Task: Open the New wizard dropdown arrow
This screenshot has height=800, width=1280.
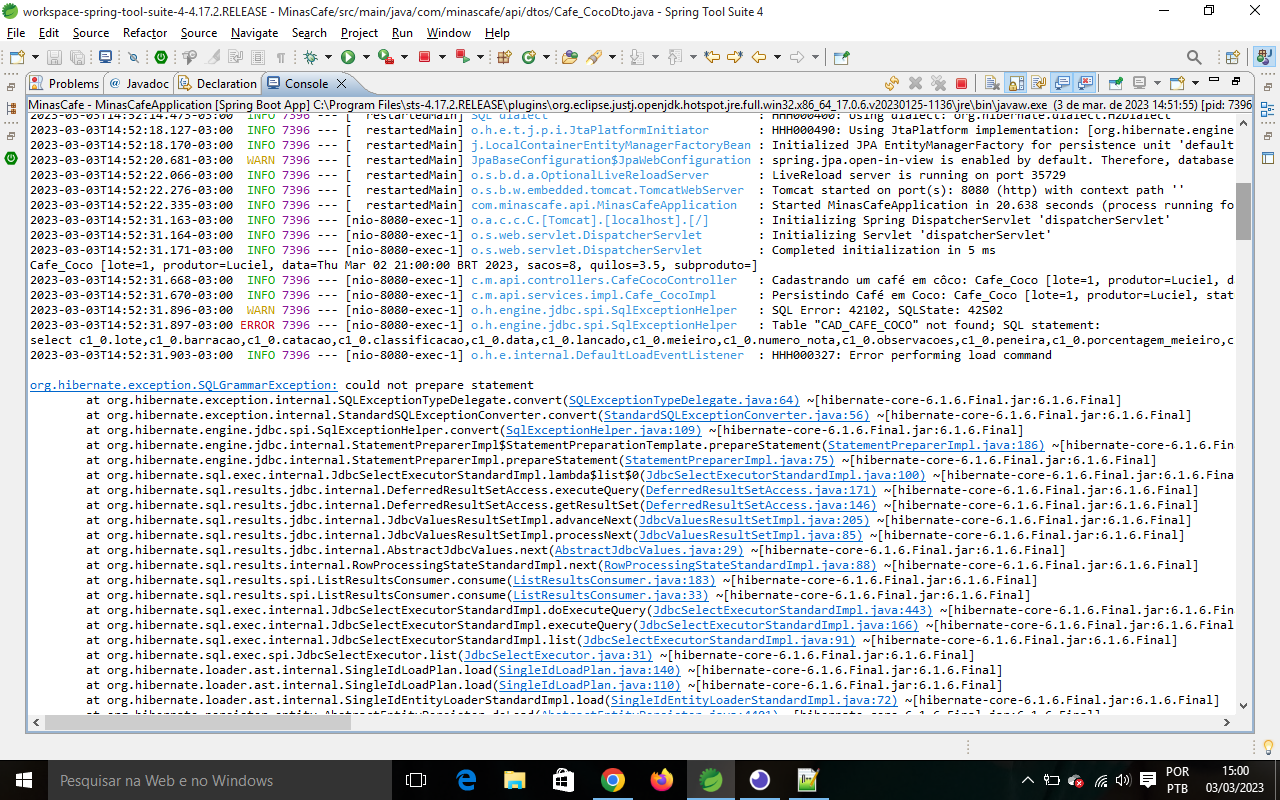Action: pos(35,57)
